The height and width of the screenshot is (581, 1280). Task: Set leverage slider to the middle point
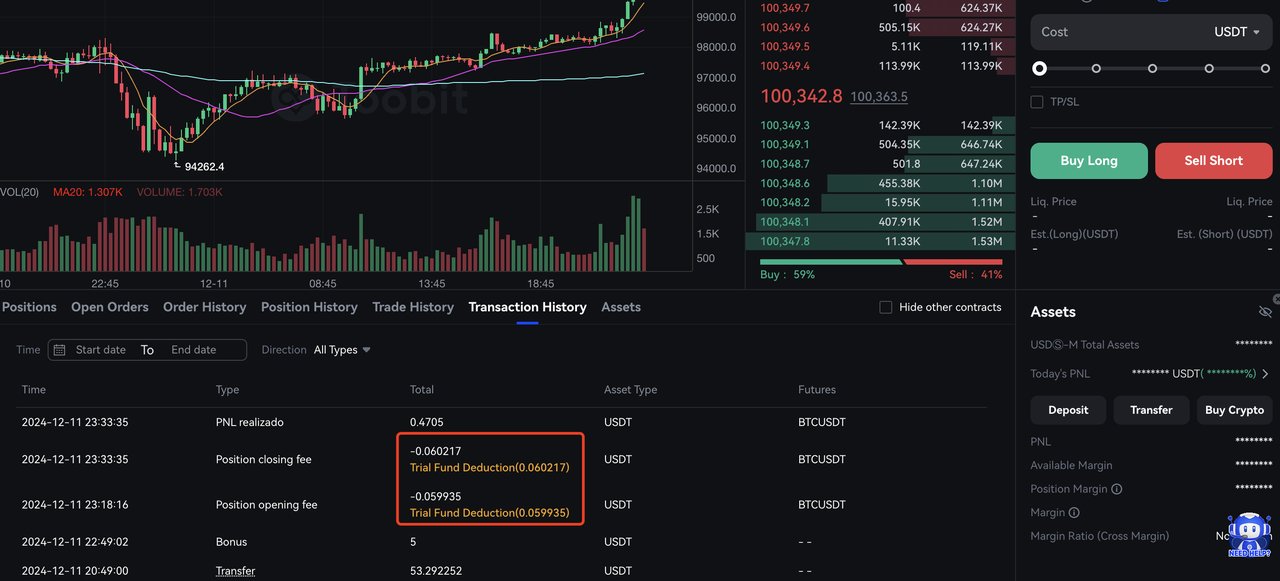[x=1153, y=69]
